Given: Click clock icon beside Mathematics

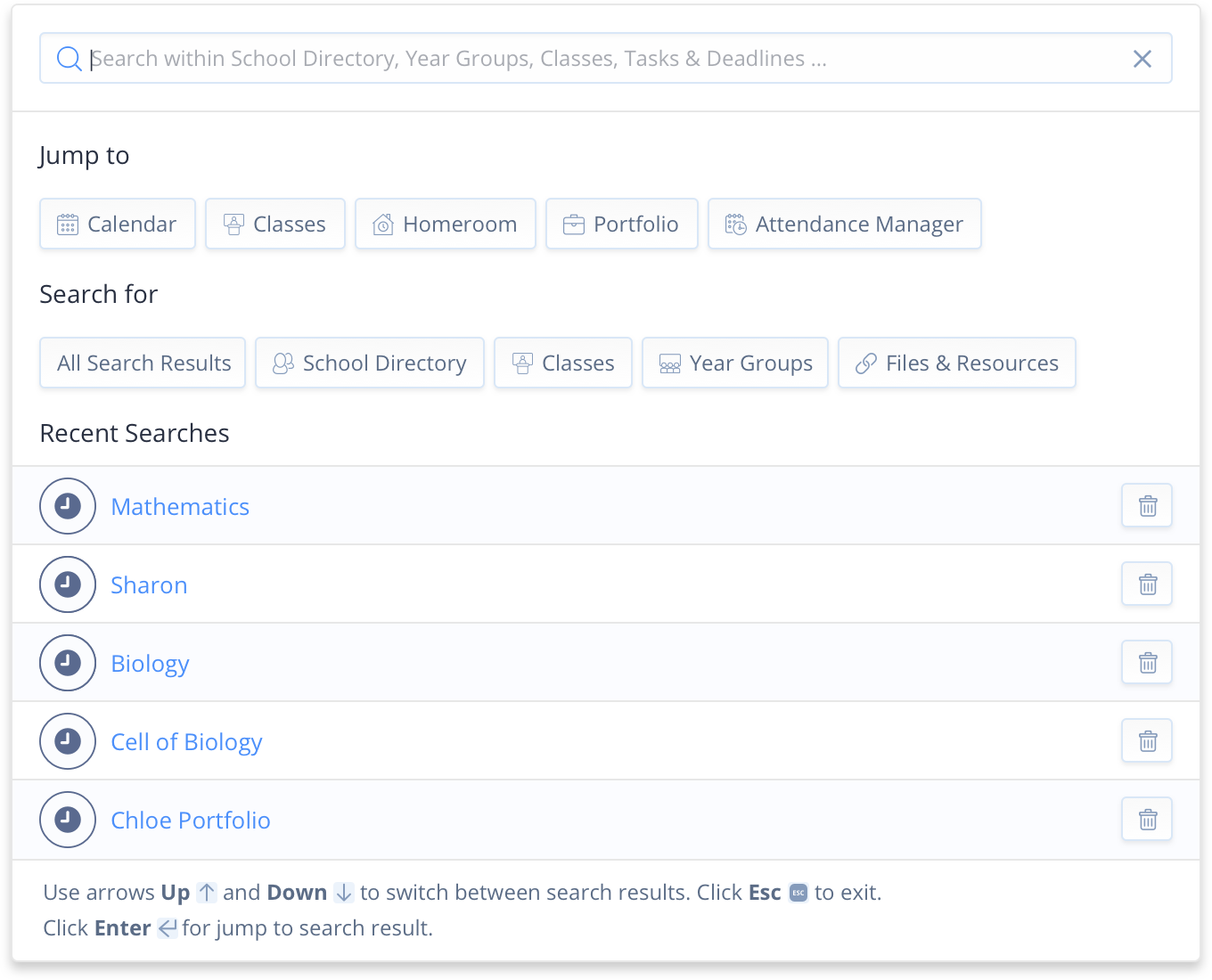Looking at the screenshot, I should coord(68,506).
